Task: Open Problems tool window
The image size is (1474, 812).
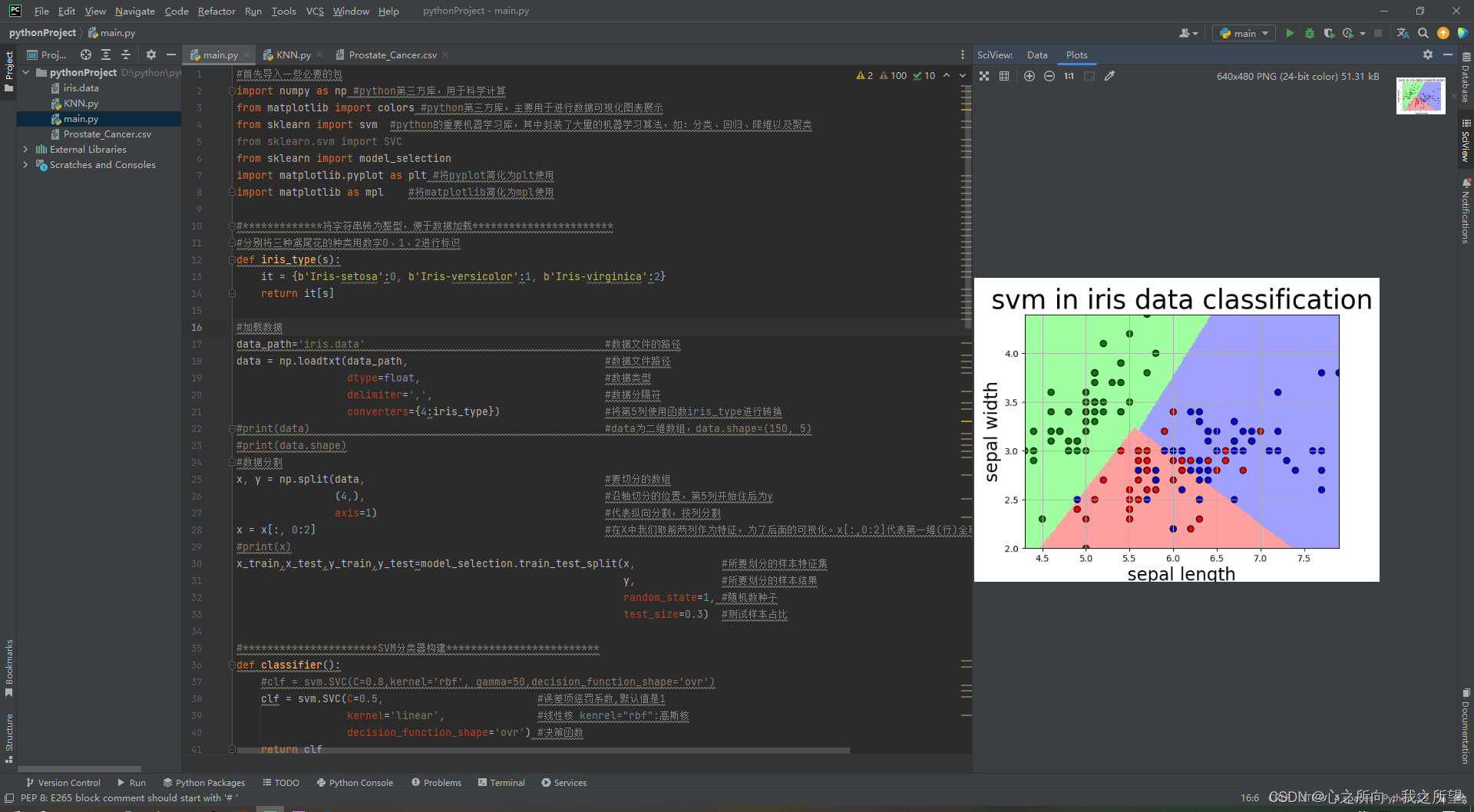Action: click(436, 782)
